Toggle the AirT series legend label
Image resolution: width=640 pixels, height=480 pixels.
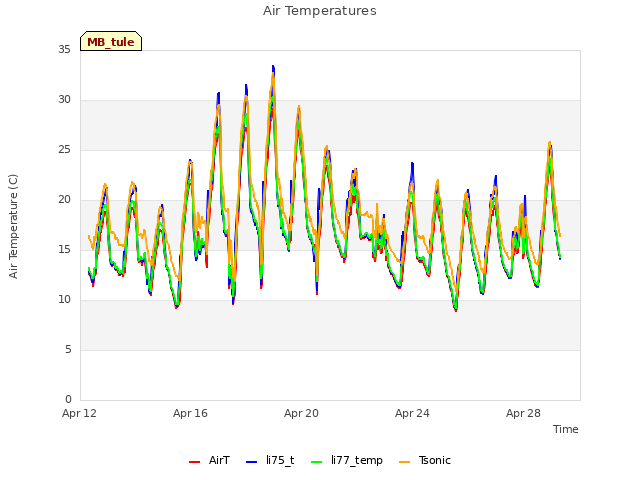click(x=219, y=460)
